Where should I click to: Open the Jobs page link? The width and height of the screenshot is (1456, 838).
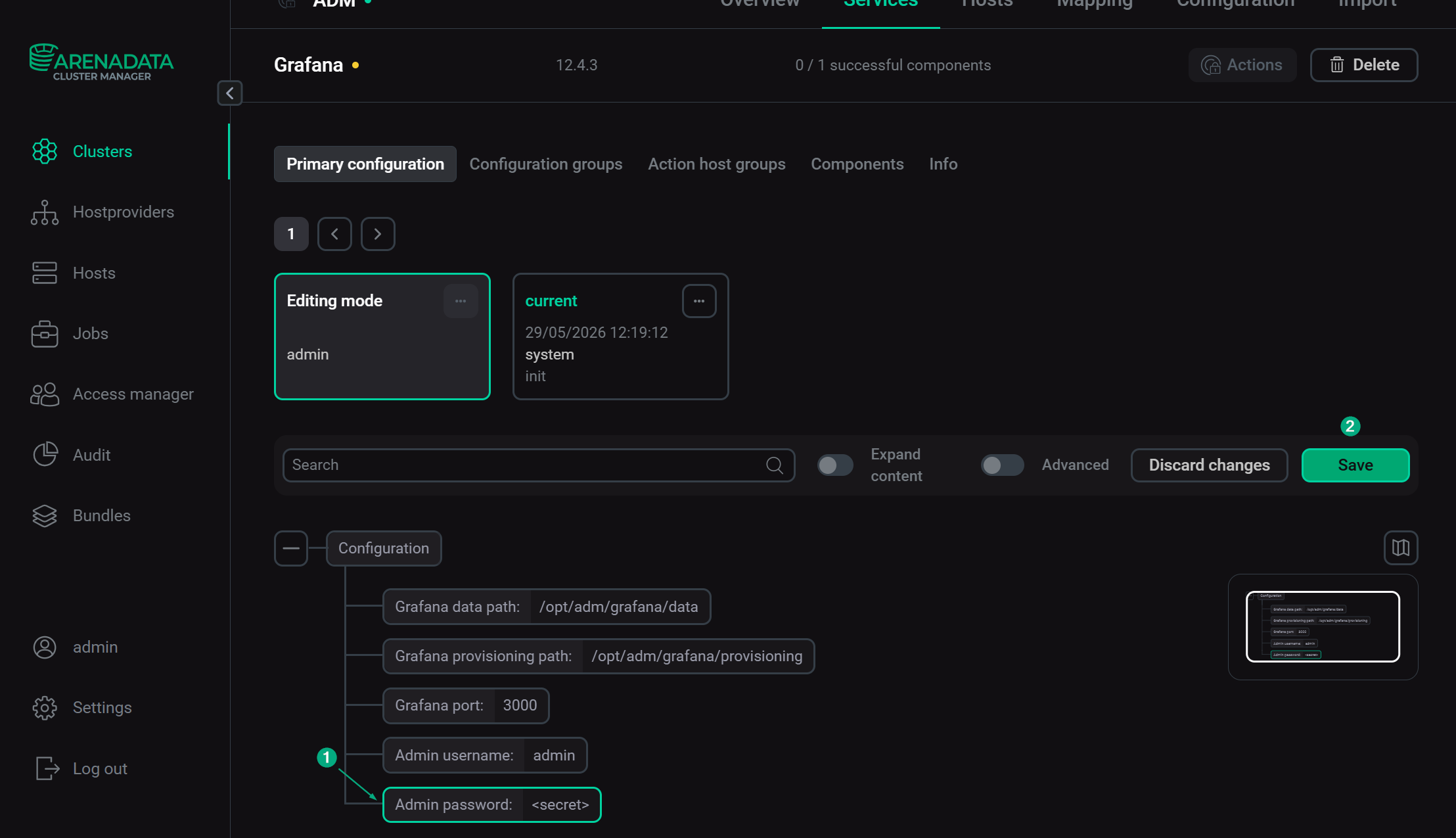coord(91,334)
